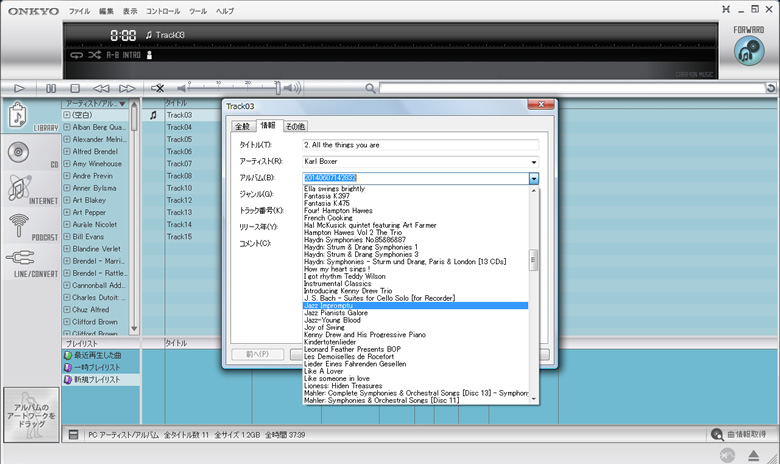Close the Track03 properties dialog
Screen dimensions: 780x464
541,104
